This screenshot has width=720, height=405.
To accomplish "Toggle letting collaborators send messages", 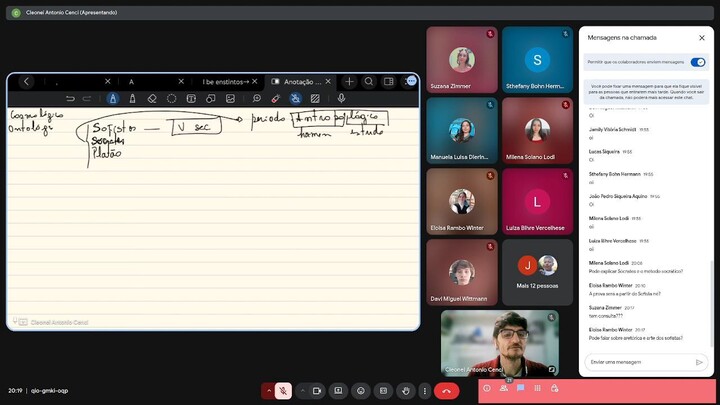I will [698, 62].
